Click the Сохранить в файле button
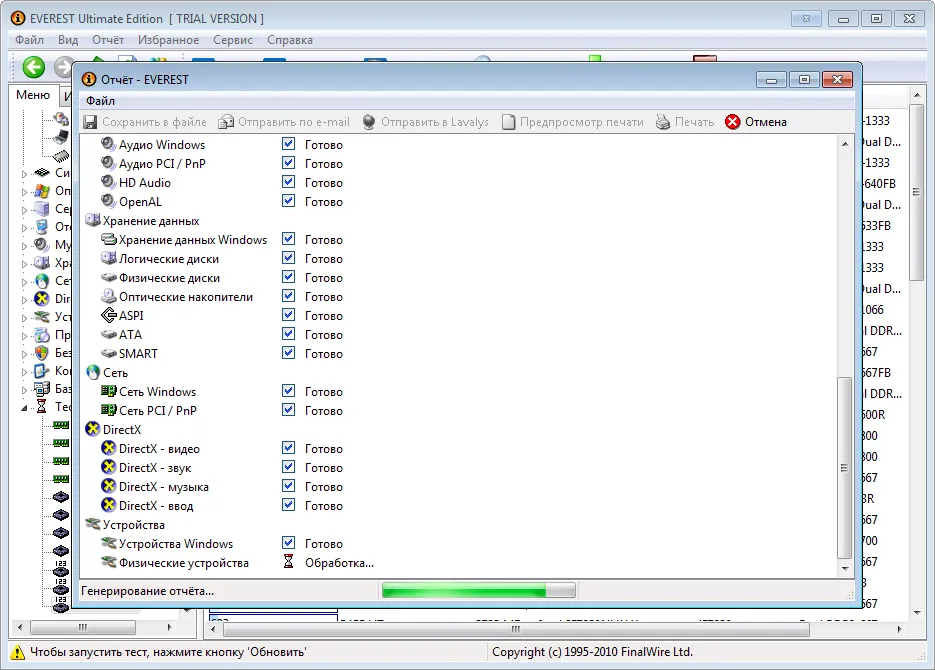The height and width of the screenshot is (670, 935). (x=144, y=122)
